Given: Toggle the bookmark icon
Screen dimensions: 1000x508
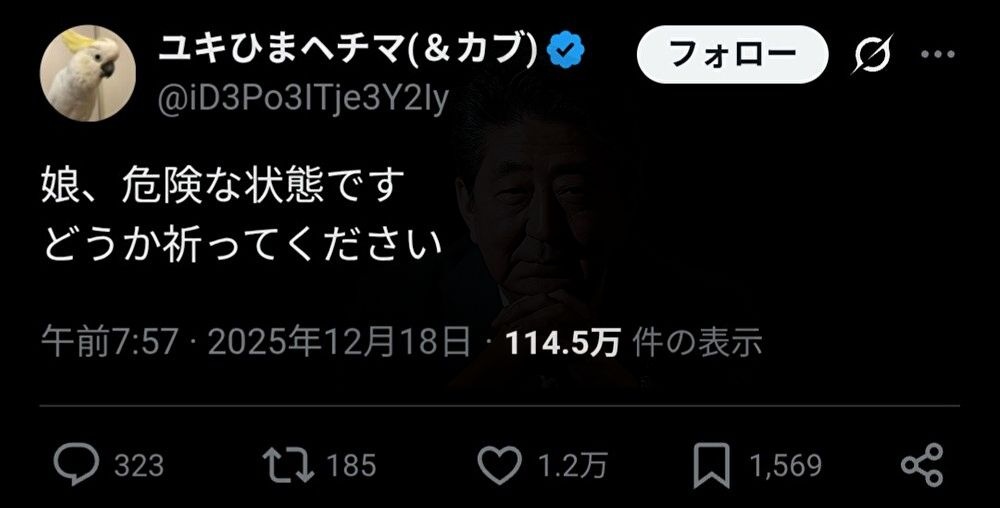Looking at the screenshot, I should (x=711, y=464).
